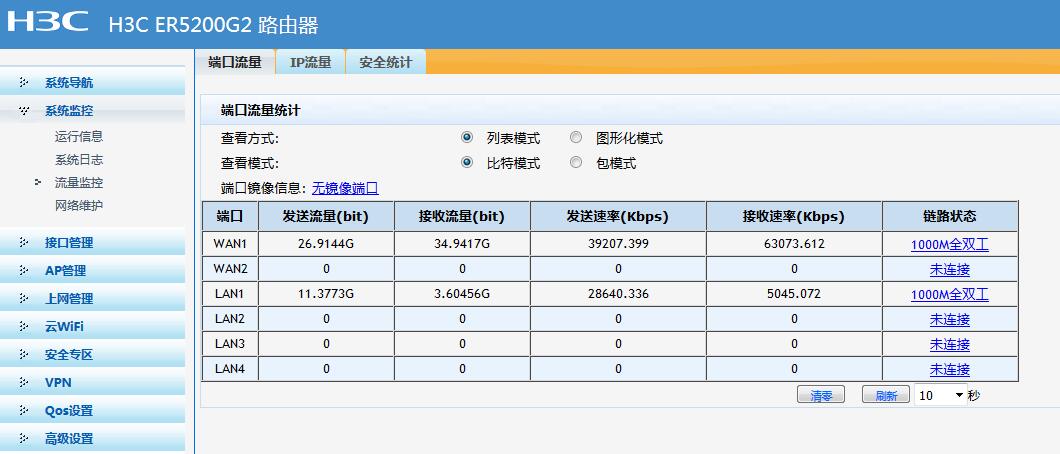Screen dimensions: 1060x454
Task: Click the 发送流量(bit) column header
Action: (x=327, y=216)
